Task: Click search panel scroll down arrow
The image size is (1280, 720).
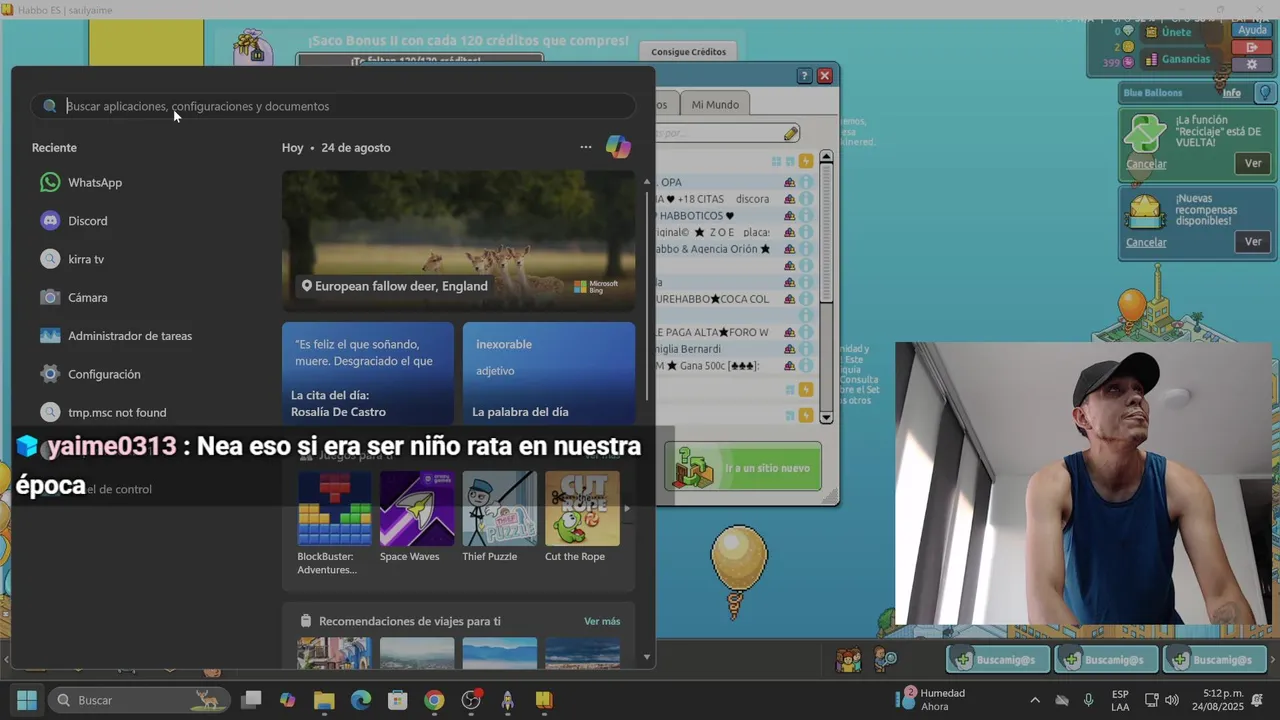Action: pos(647,658)
